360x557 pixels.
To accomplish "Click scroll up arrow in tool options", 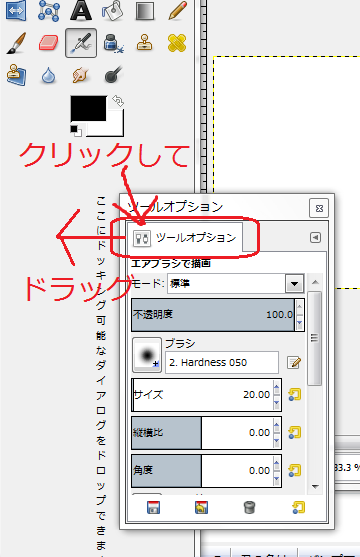I will [x=315, y=282].
